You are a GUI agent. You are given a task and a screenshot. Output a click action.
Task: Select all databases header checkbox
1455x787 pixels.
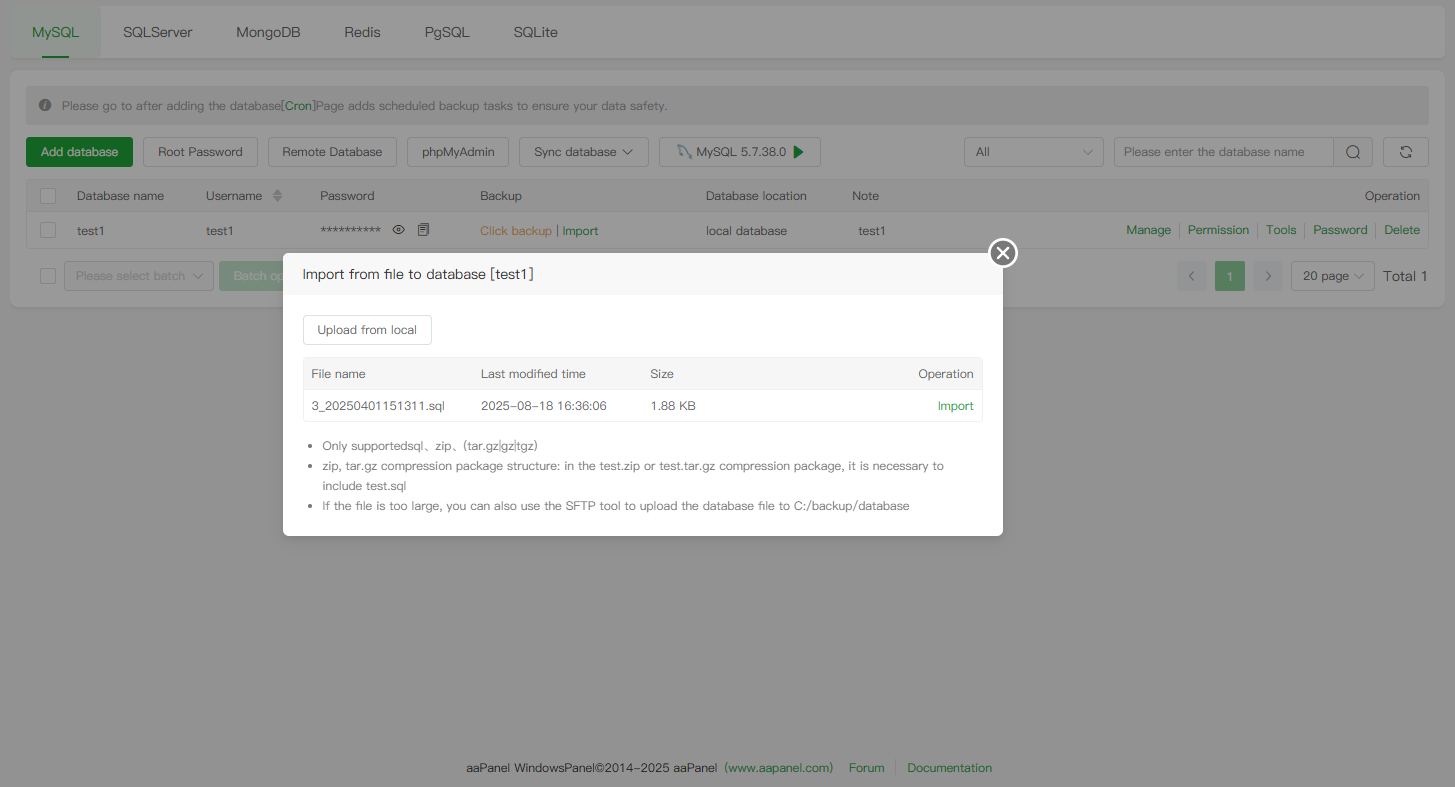pos(48,196)
